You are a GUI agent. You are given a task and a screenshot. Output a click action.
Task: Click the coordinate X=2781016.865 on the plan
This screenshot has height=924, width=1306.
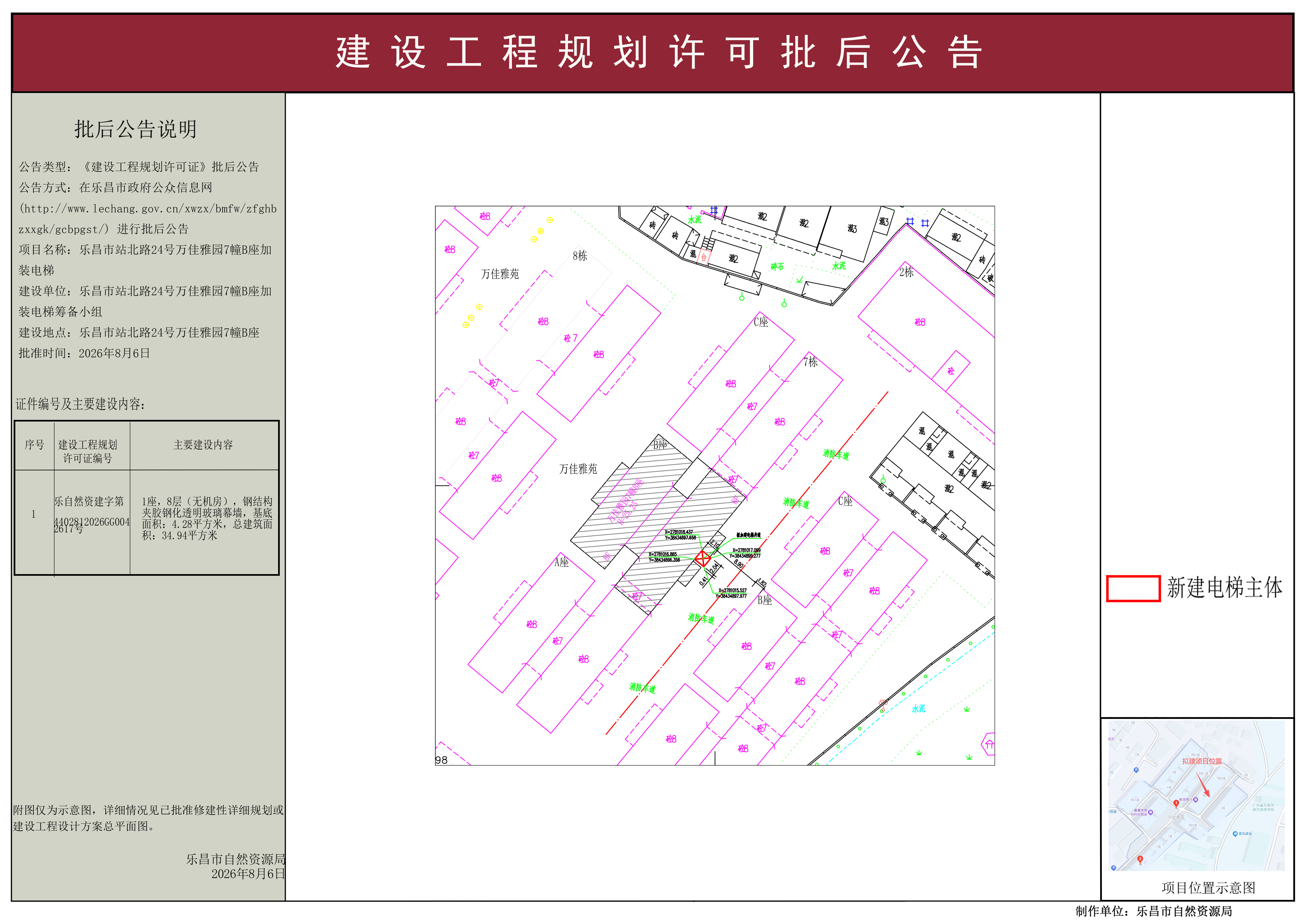[663, 554]
